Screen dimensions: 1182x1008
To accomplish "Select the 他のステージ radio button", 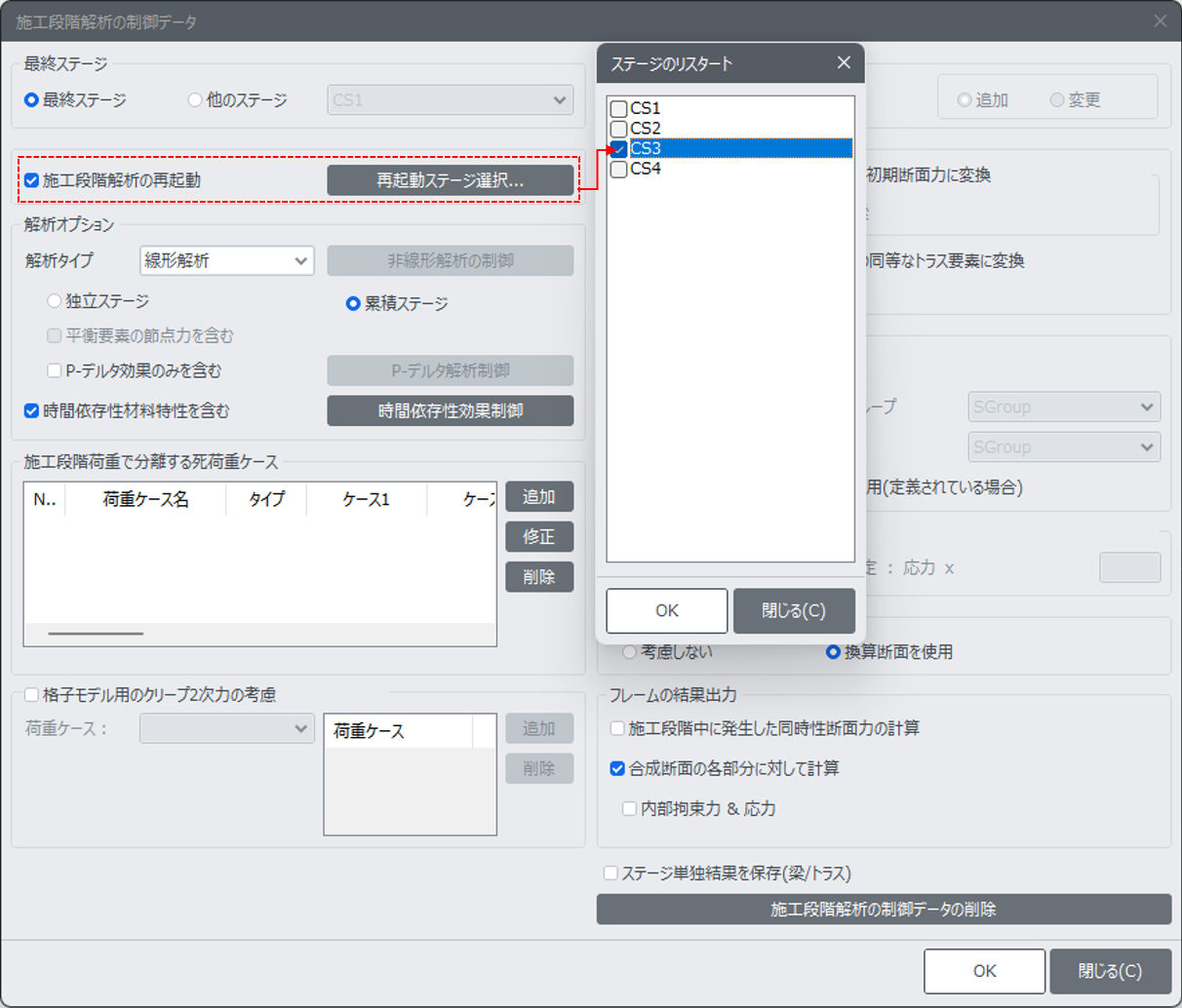I will [195, 99].
